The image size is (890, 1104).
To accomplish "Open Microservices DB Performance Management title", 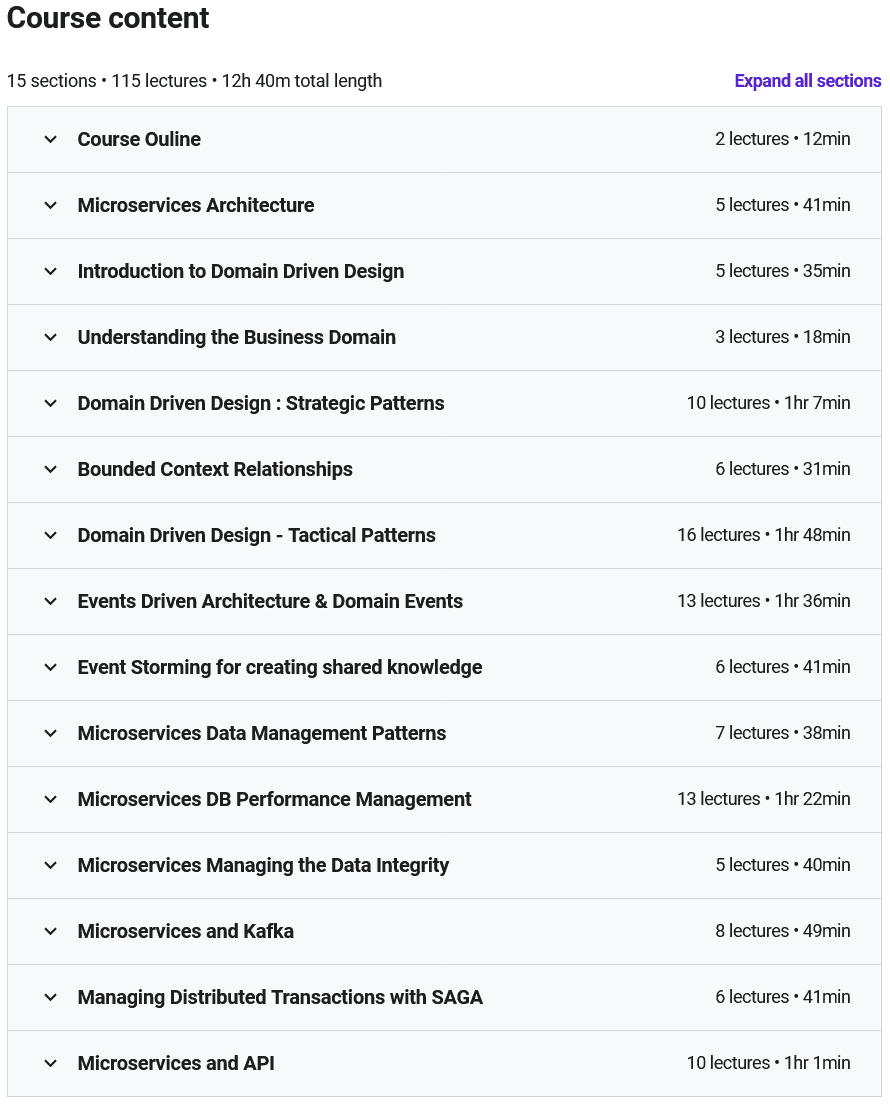I will point(274,799).
